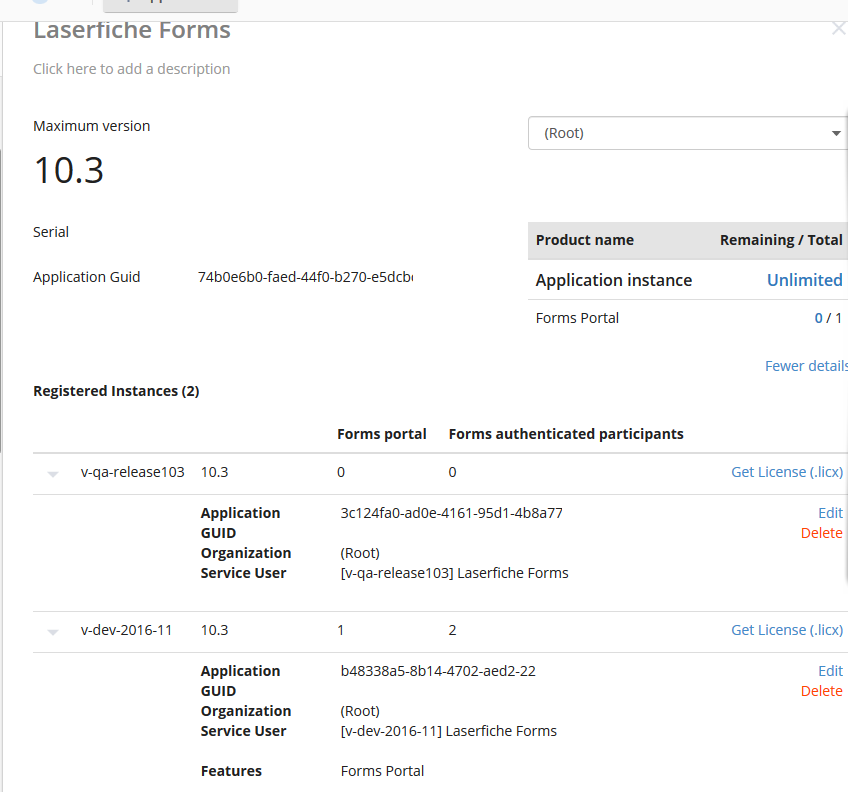Click the 0 remaining Forms Portal count
This screenshot has width=848, height=792.
click(818, 318)
